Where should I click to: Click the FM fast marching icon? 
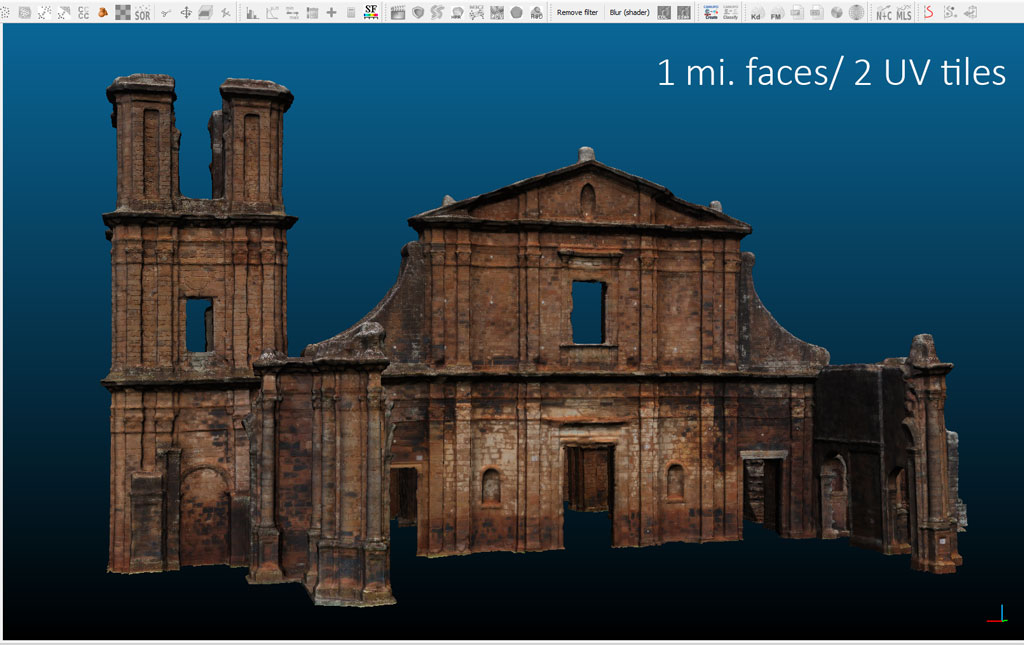(776, 12)
